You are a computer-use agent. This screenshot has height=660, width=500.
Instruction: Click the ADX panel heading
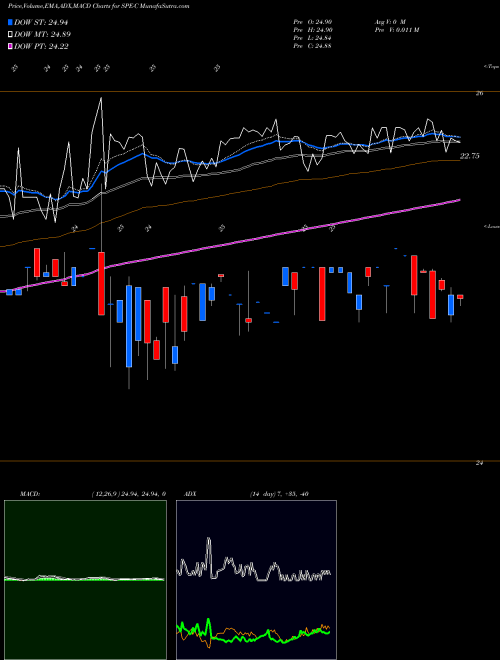click(x=190, y=494)
